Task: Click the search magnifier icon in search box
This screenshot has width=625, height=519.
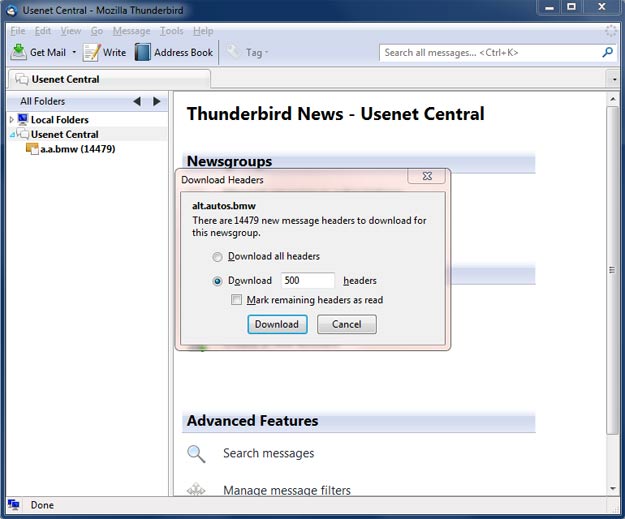Action: click(607, 52)
